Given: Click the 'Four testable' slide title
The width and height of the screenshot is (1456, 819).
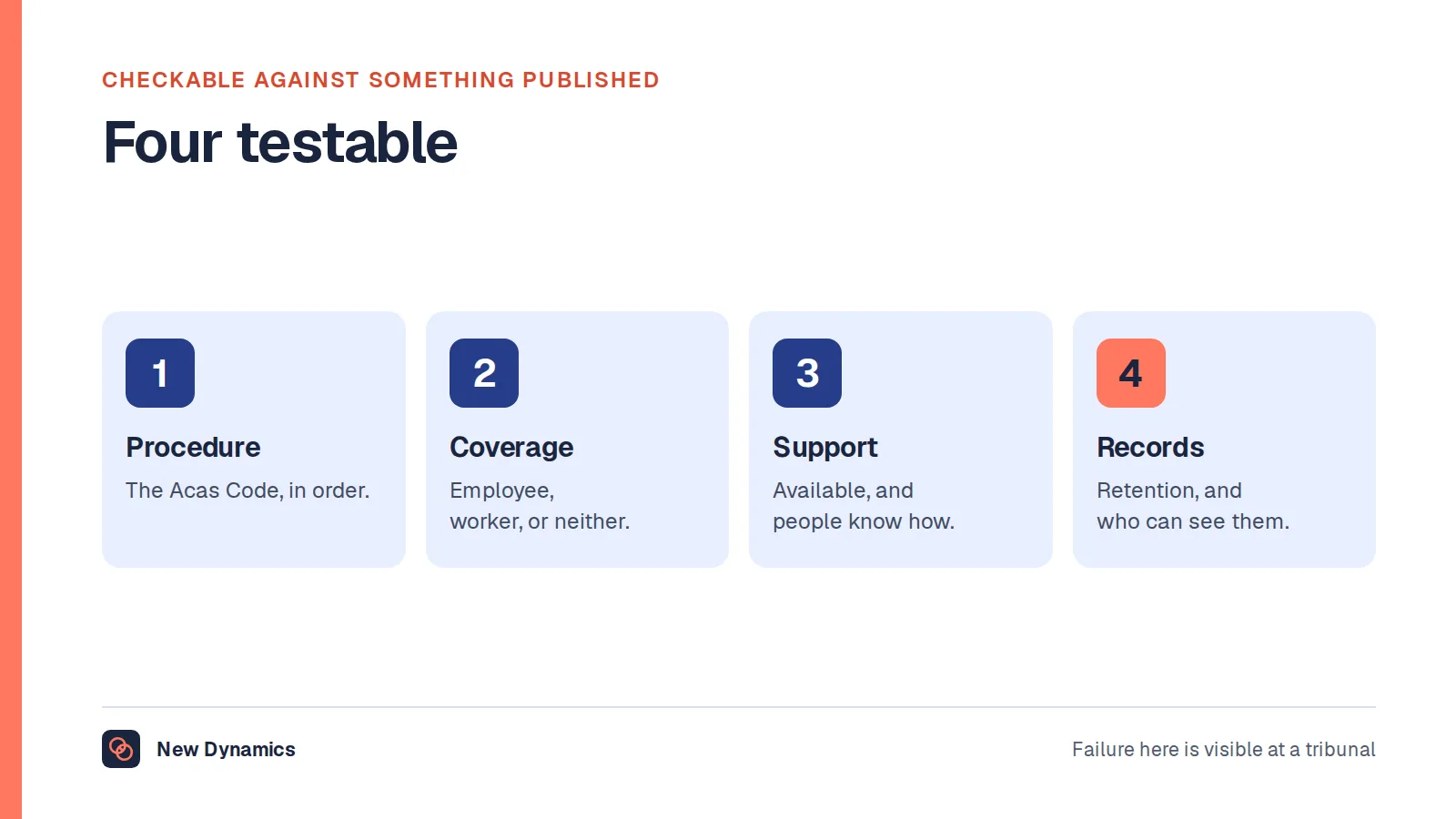Looking at the screenshot, I should [280, 143].
